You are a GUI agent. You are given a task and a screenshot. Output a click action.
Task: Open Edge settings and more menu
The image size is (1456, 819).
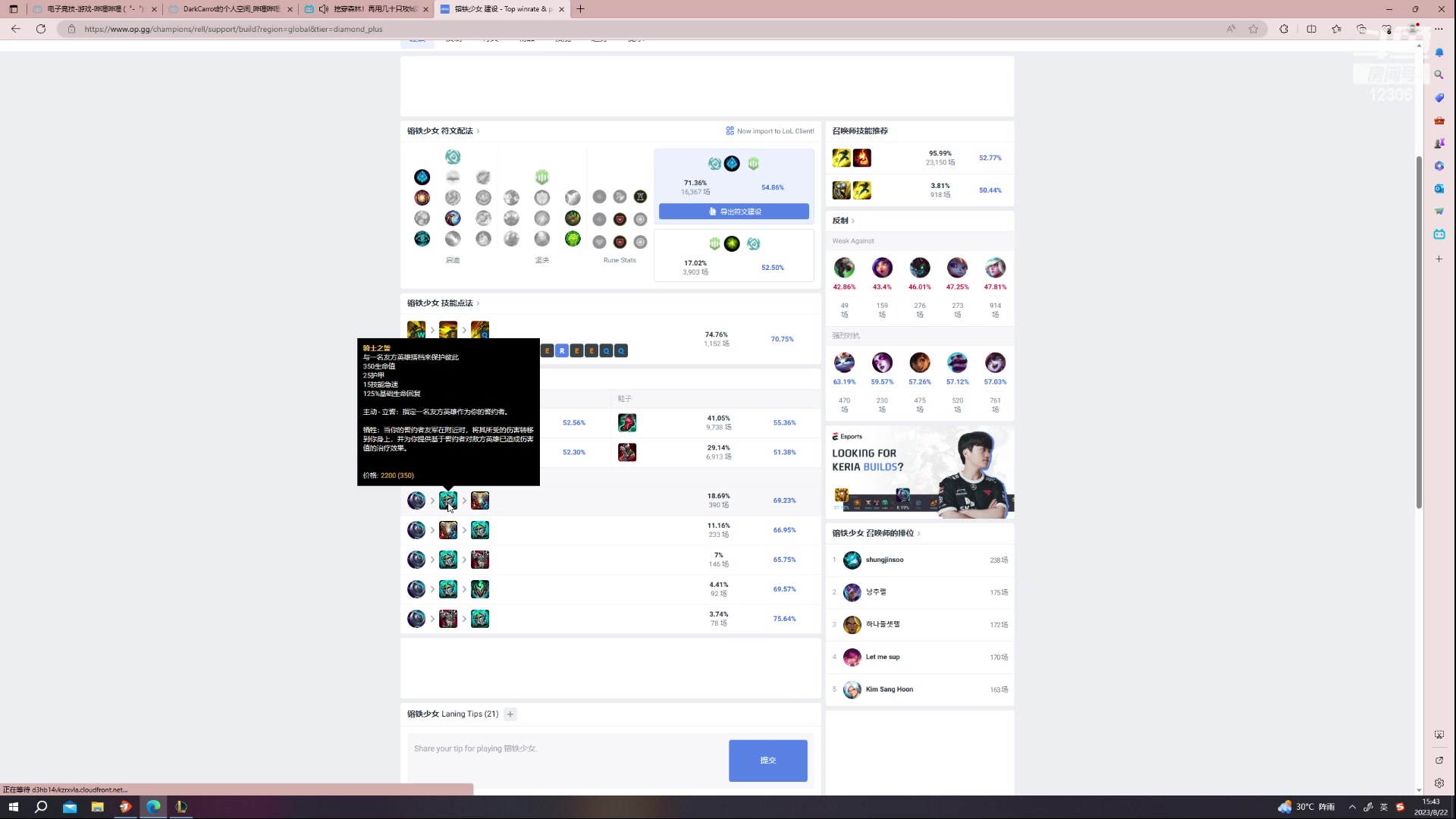(1439, 29)
